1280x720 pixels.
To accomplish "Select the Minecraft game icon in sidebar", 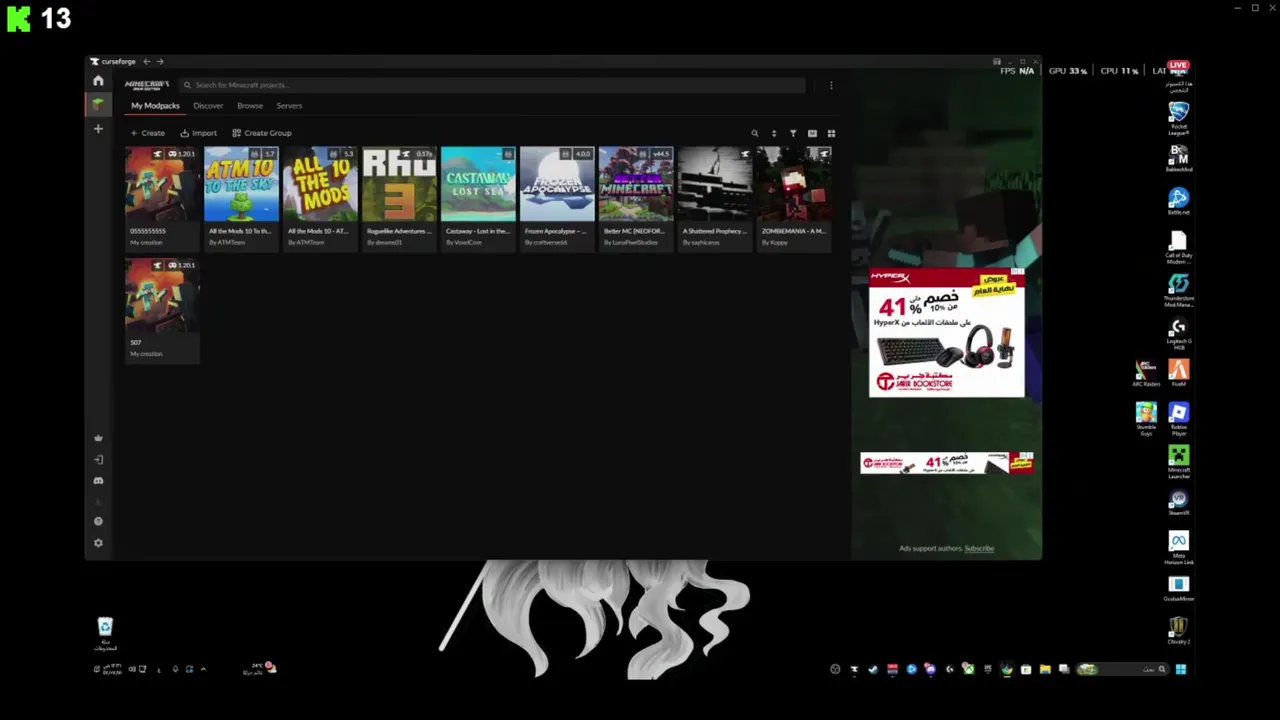I will point(98,104).
